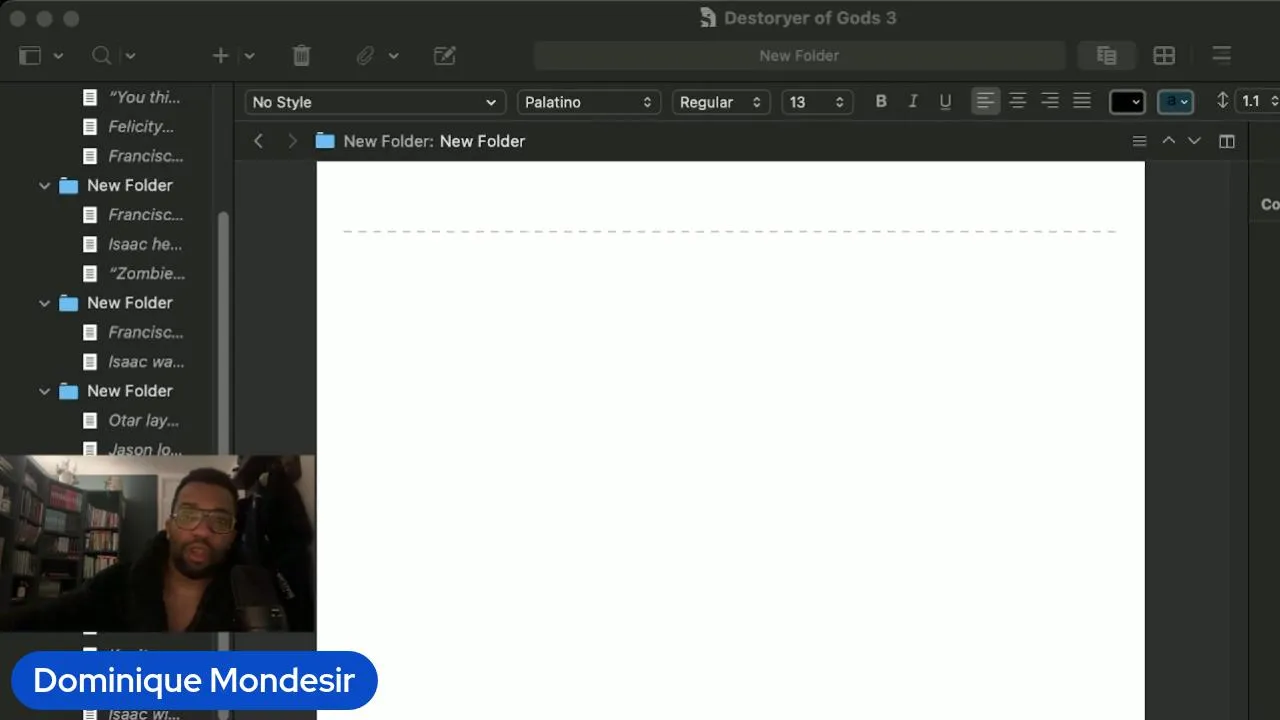Click blue folder icon above Otar lay...
1280x720 pixels.
point(68,391)
